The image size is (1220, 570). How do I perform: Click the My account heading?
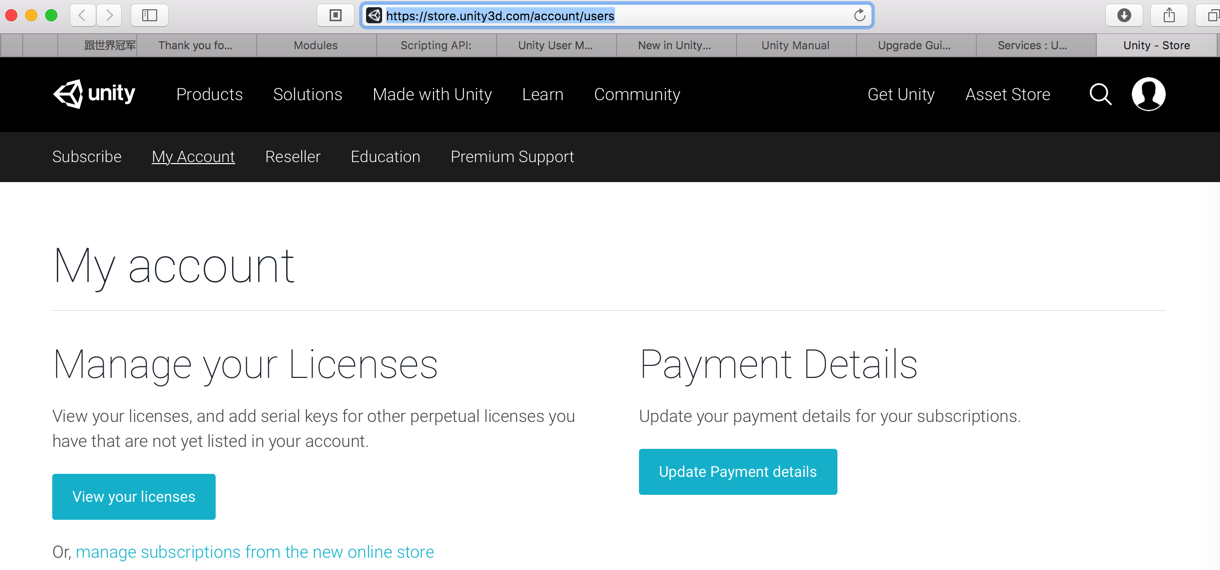pyautogui.click(x=174, y=267)
